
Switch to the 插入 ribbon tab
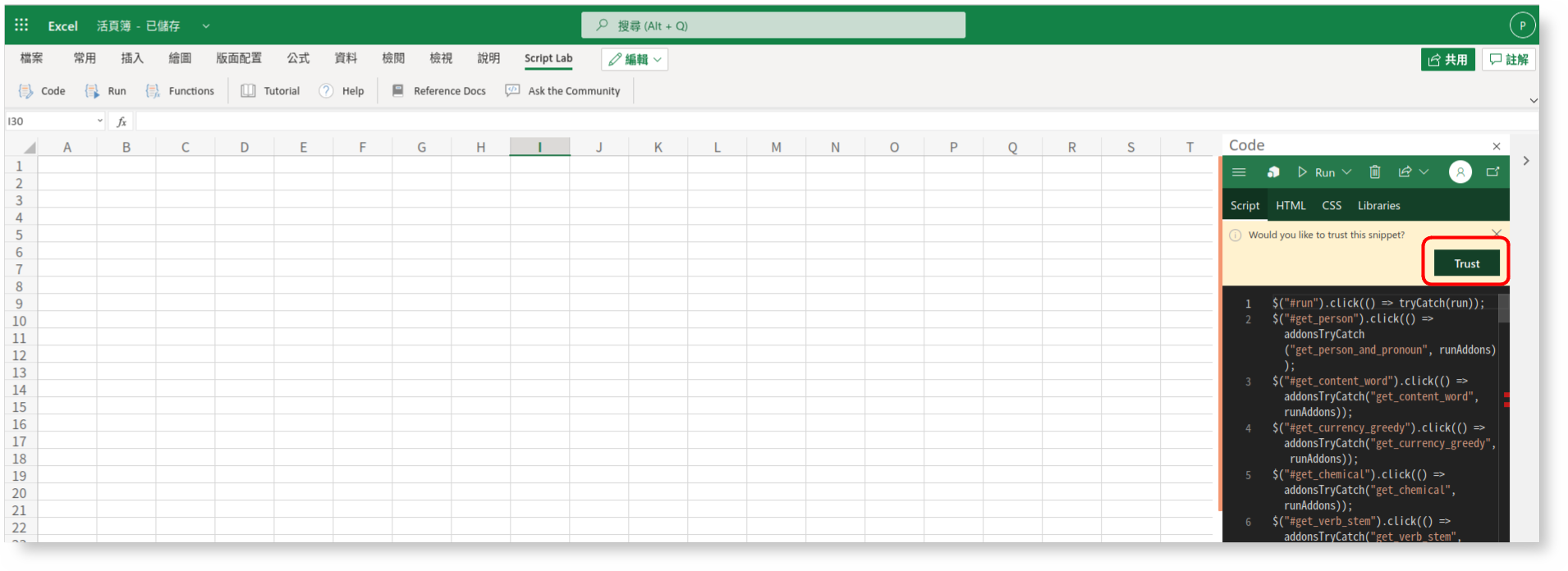point(132,58)
